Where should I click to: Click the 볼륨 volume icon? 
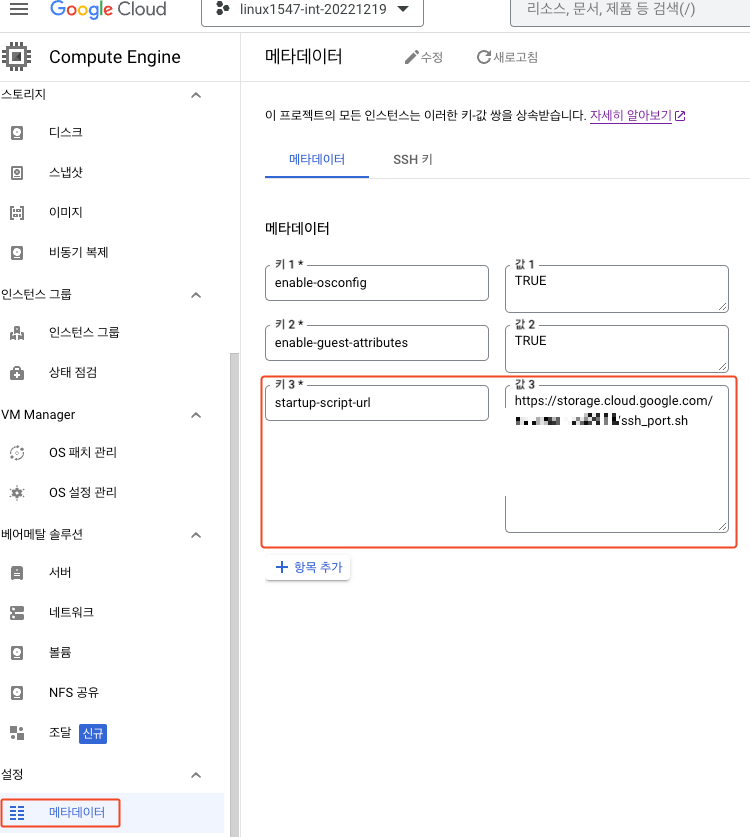click(x=17, y=653)
